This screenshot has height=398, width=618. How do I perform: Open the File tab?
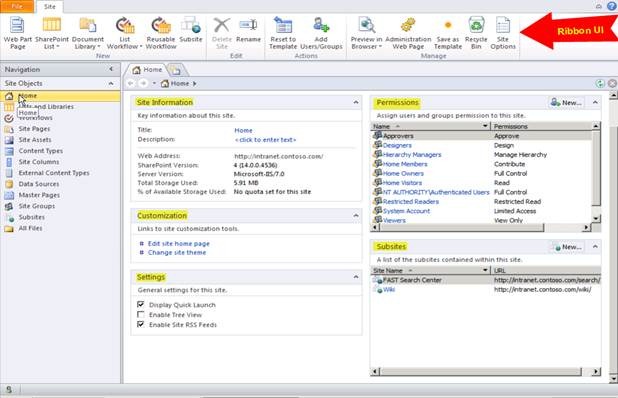coord(17,6)
